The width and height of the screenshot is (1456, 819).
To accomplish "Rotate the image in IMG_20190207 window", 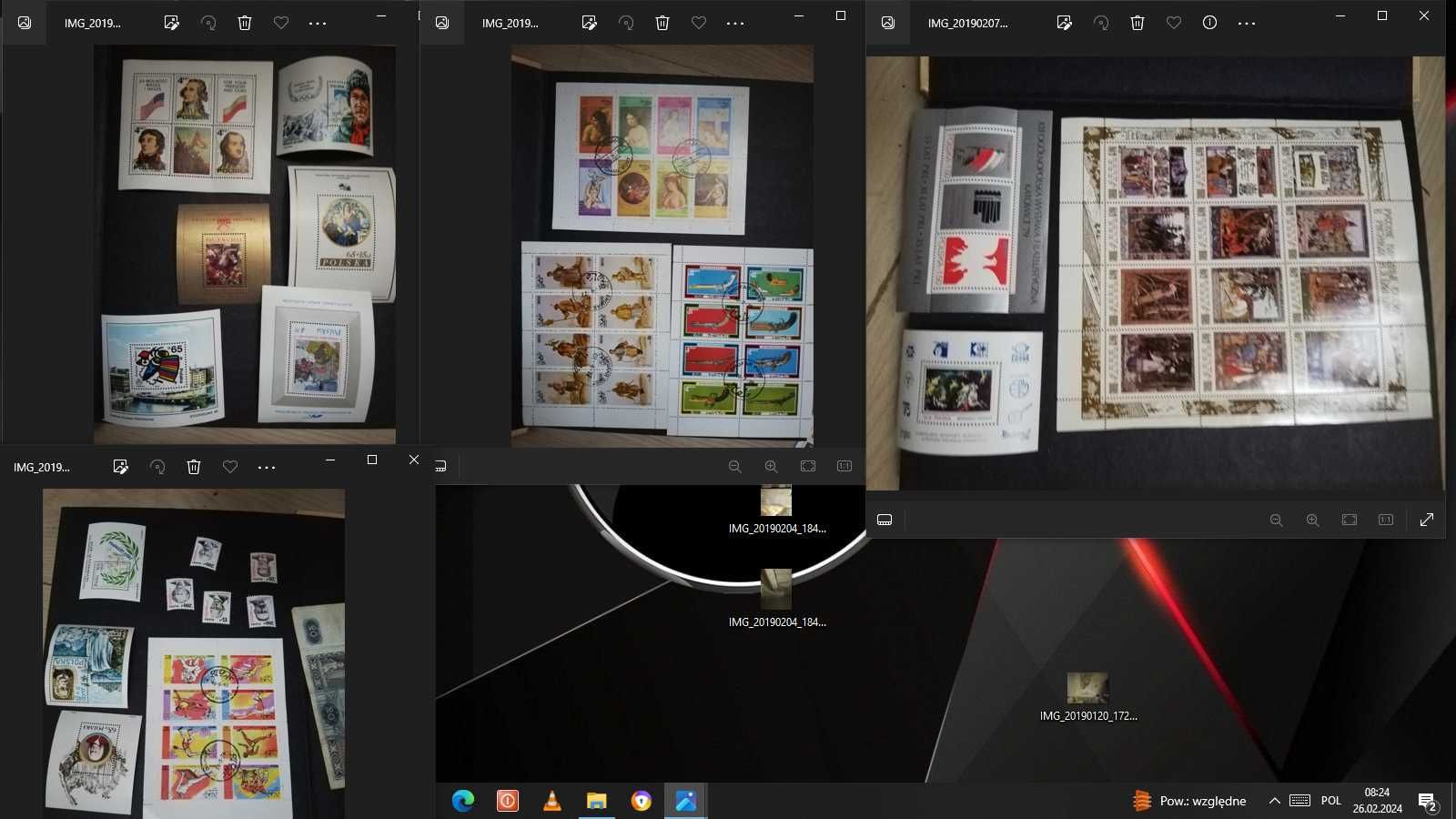I will [1101, 23].
